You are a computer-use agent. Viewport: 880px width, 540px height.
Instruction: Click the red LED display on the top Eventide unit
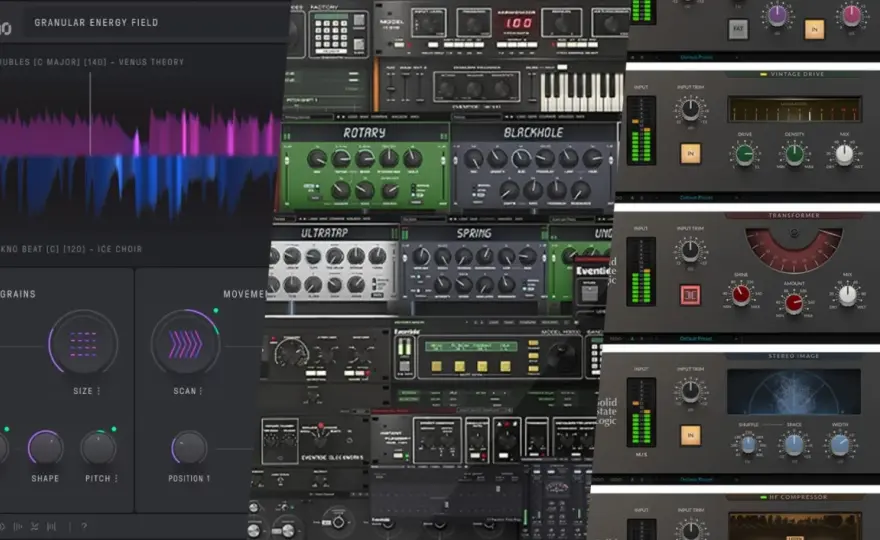(x=519, y=24)
